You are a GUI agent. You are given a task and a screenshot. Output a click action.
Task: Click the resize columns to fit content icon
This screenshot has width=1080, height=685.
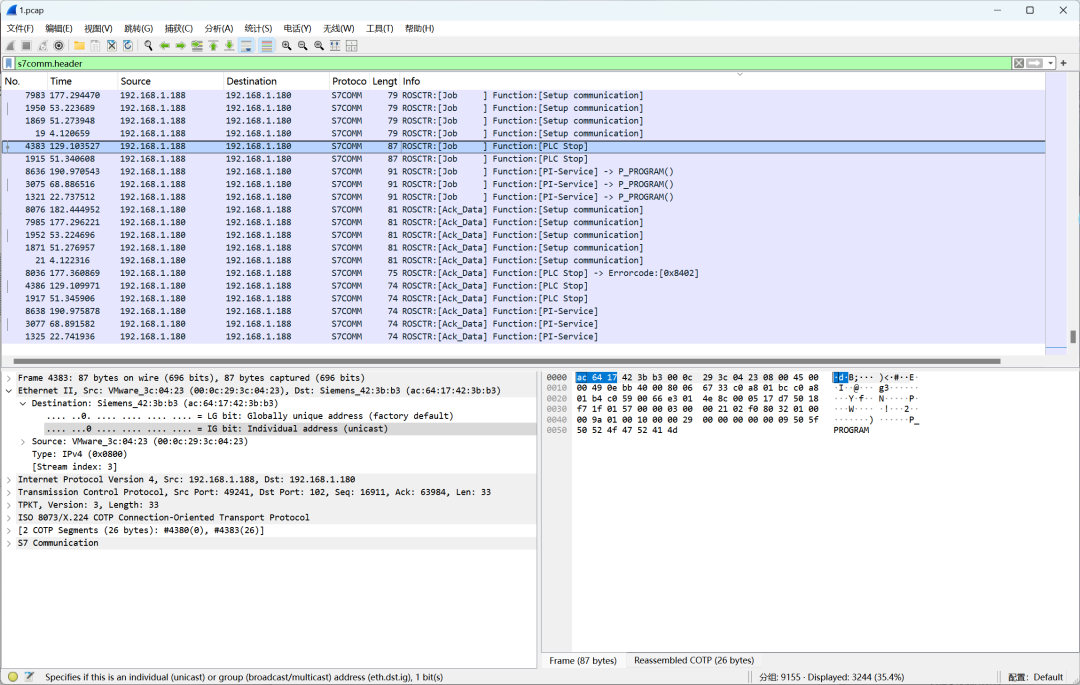pos(335,45)
